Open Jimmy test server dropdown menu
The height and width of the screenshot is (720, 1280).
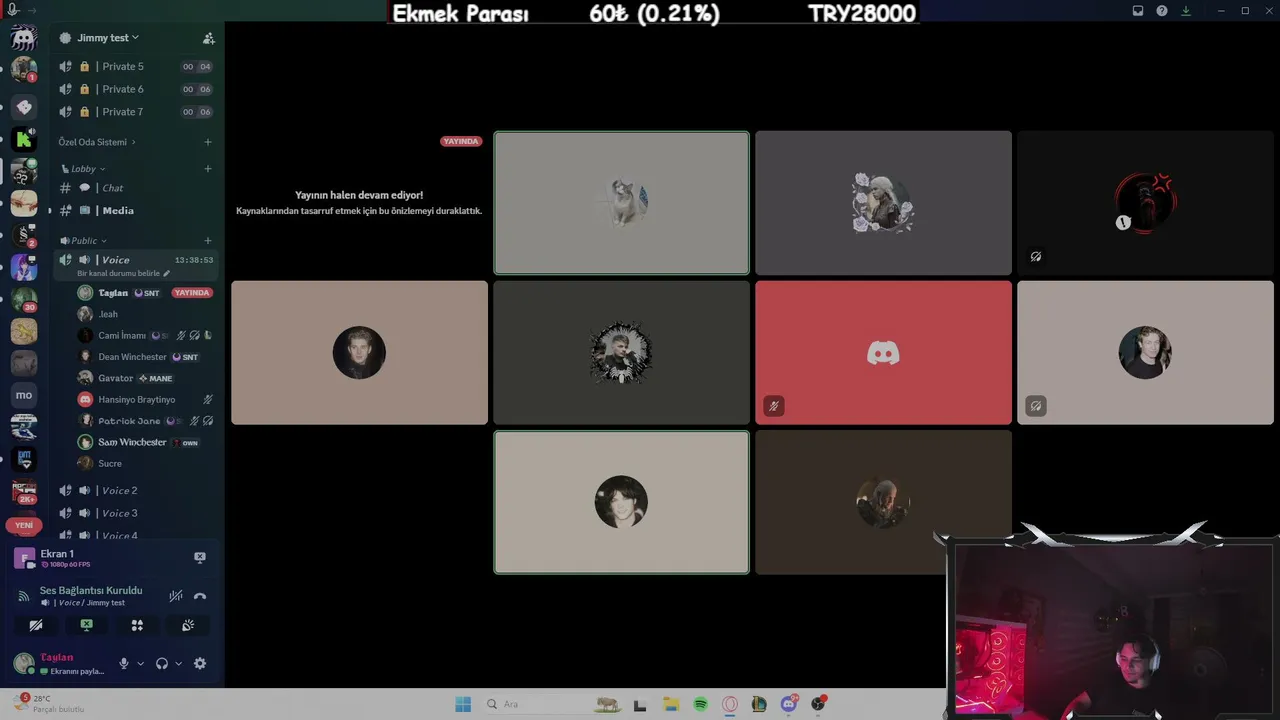pos(107,38)
